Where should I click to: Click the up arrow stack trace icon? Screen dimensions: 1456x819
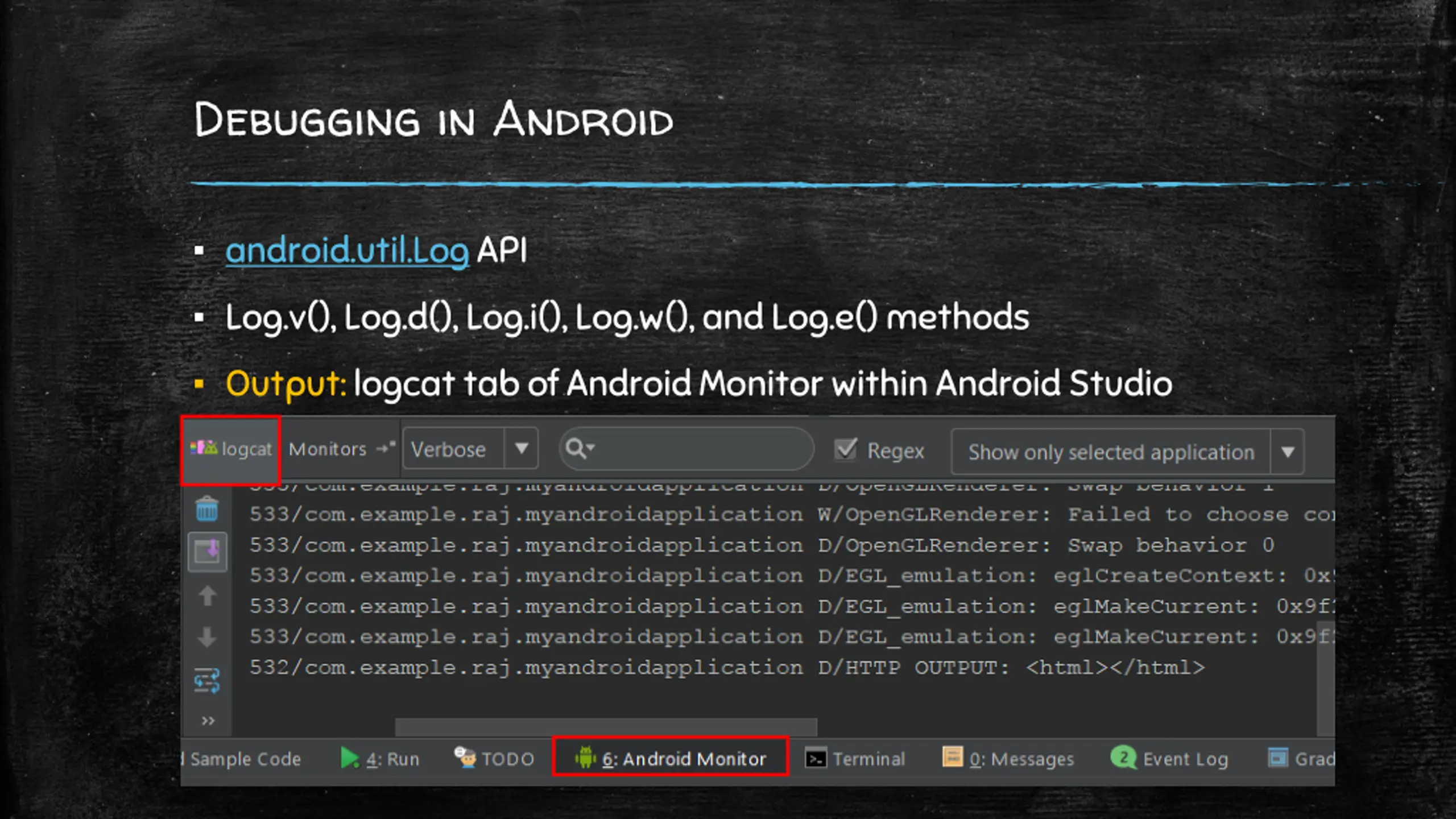tap(207, 596)
